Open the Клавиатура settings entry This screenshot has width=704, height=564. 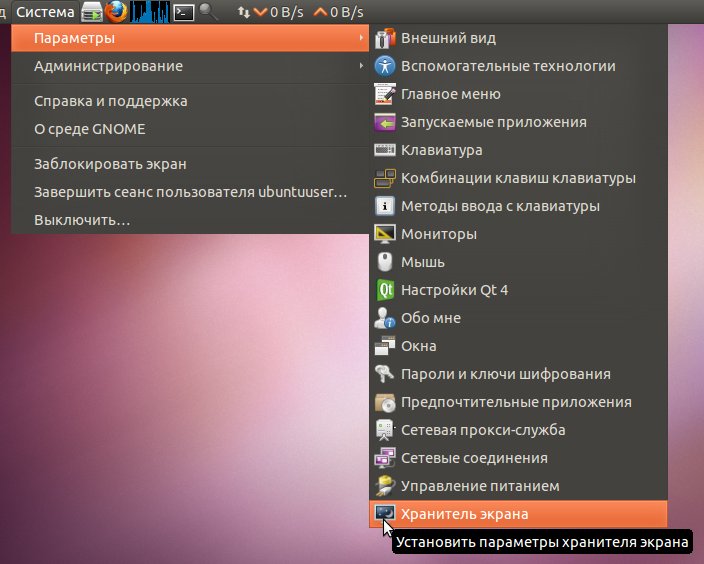(519, 150)
